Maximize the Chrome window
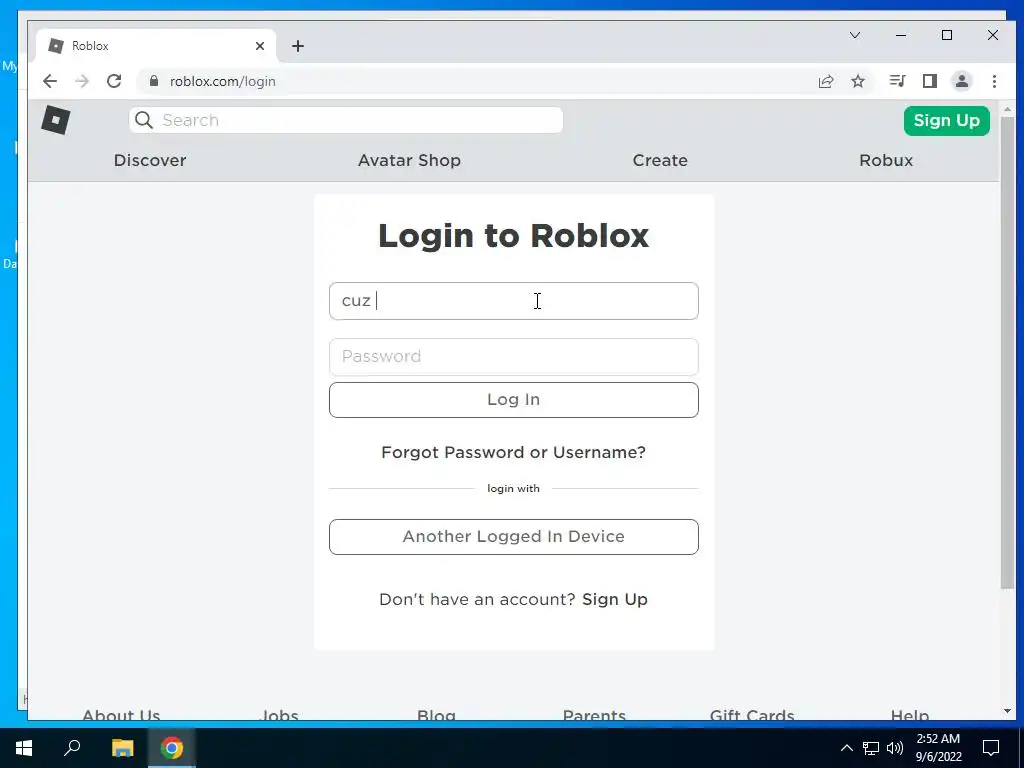The image size is (1024, 768). (947, 35)
